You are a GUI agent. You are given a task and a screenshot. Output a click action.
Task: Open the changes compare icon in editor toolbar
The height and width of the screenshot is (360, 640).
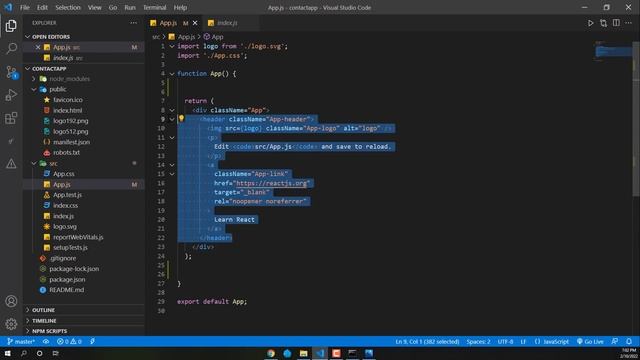tap(603, 23)
